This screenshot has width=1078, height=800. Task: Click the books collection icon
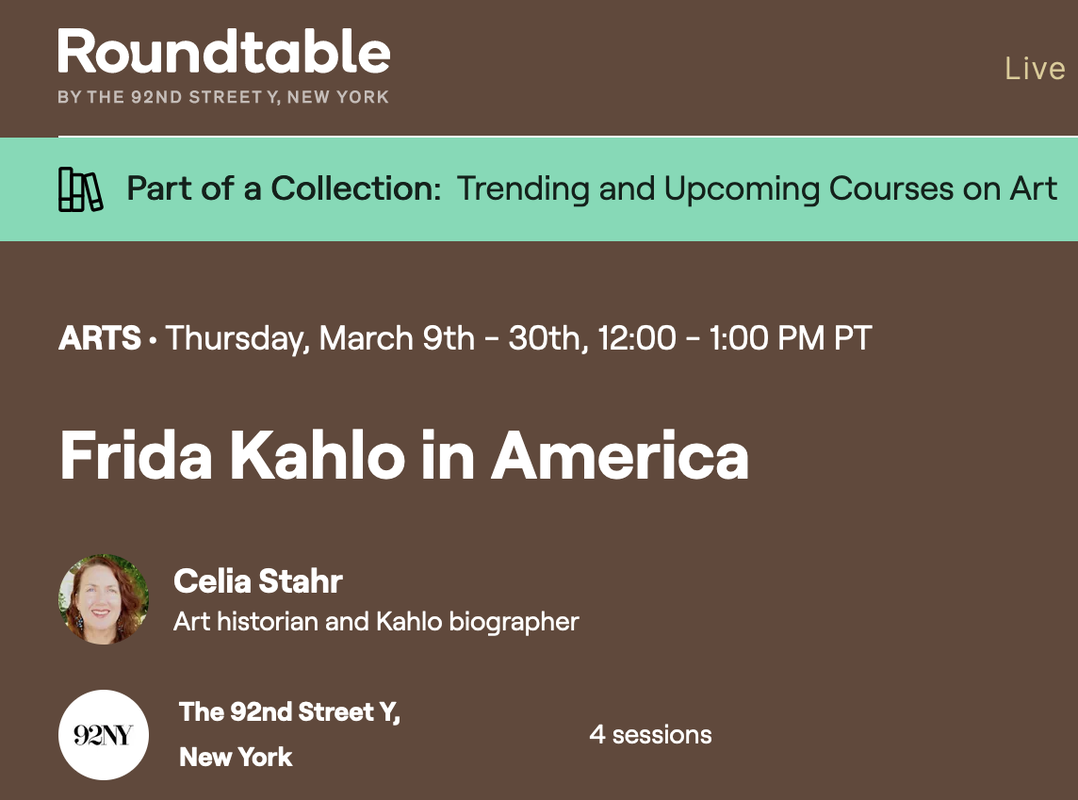coord(80,189)
